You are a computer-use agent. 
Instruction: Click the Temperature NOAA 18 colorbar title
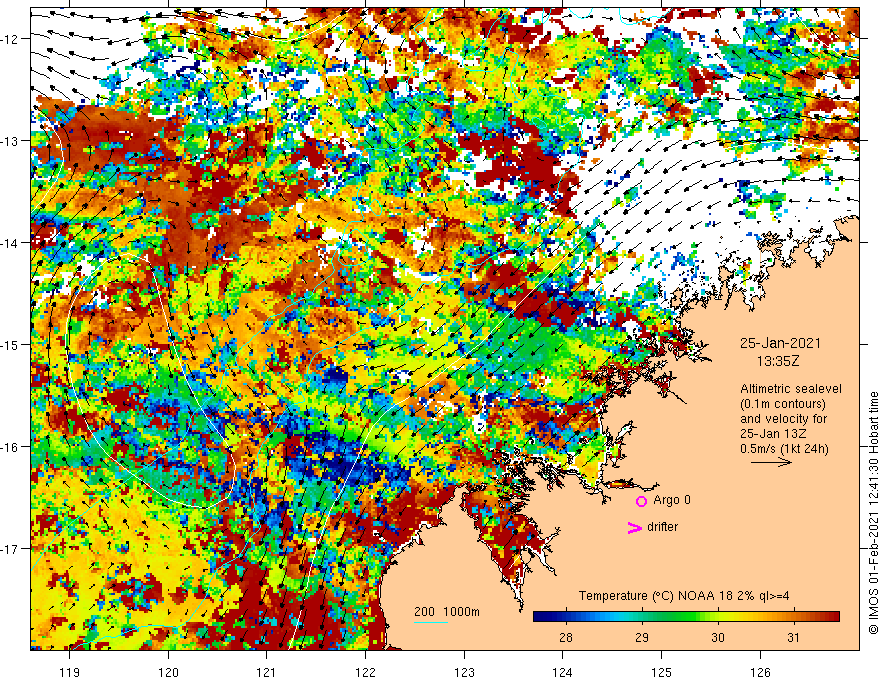684,595
